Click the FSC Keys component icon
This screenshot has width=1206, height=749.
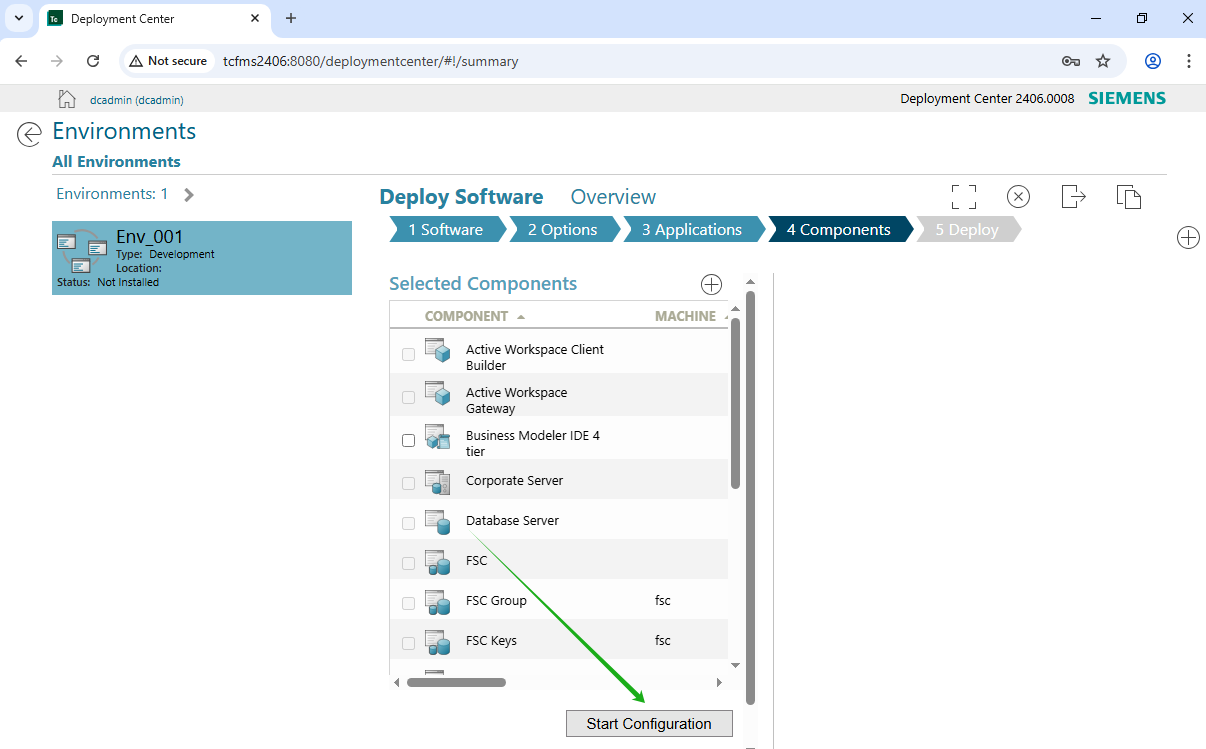[437, 641]
